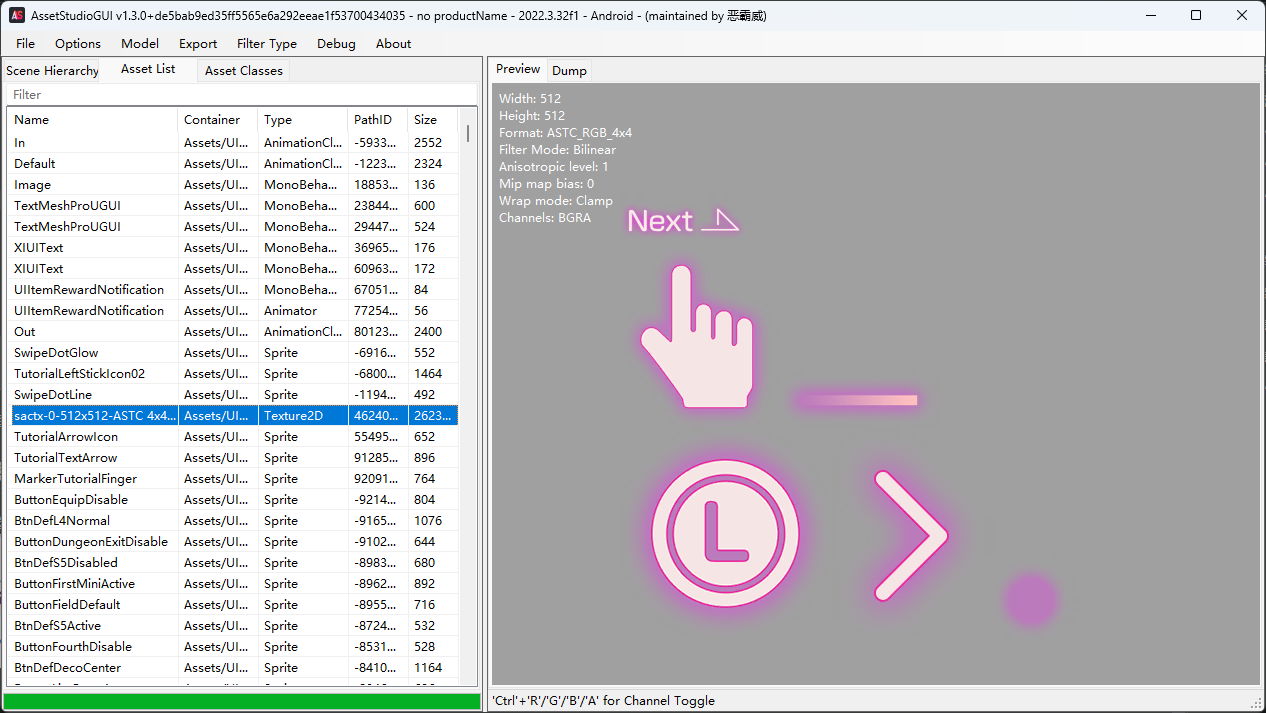Select the SwipeDotGlow sprite row
The image size is (1266, 713).
[235, 353]
